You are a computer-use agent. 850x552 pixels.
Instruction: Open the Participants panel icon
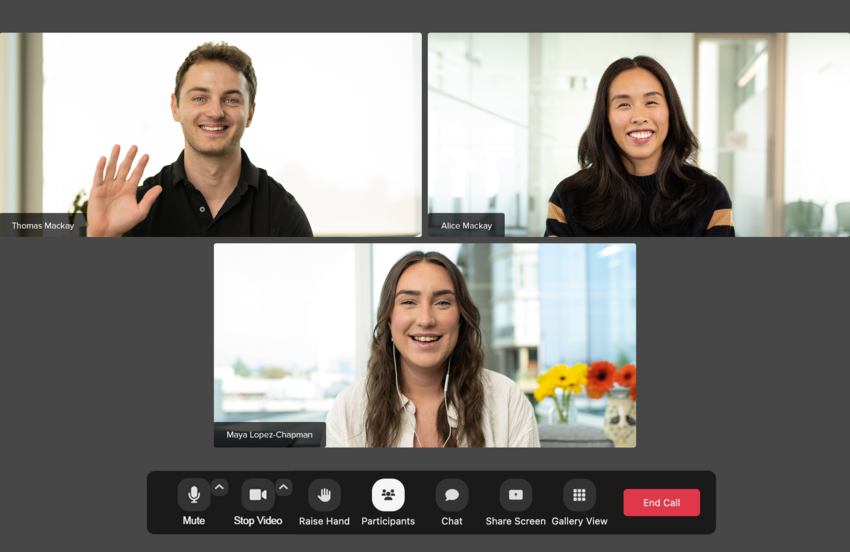[x=388, y=495]
